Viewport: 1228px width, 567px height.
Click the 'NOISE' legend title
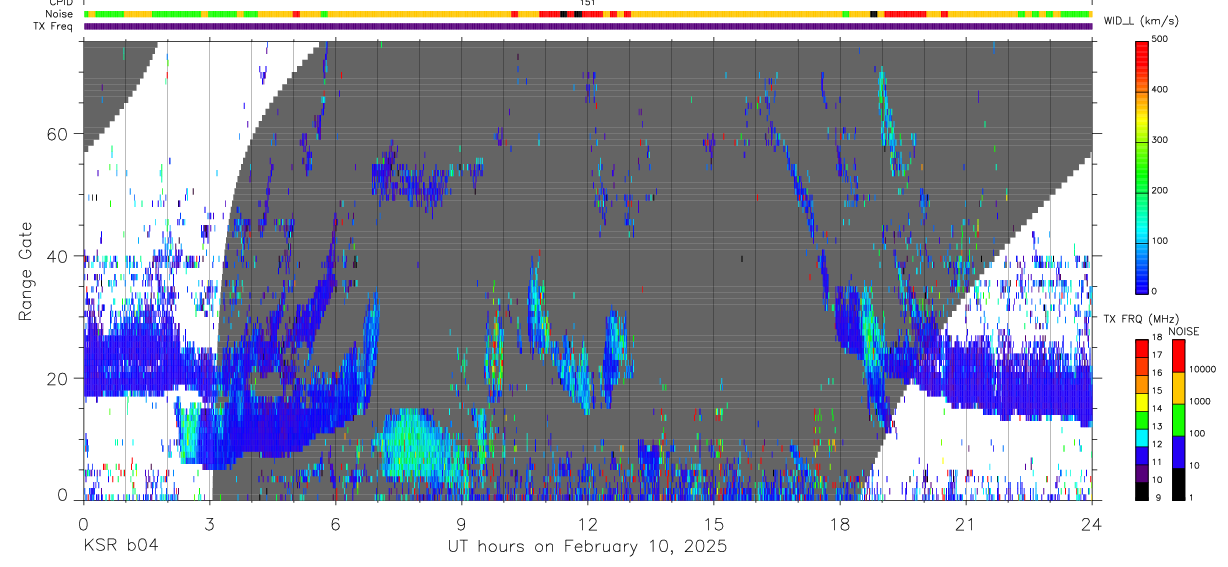point(1184,331)
